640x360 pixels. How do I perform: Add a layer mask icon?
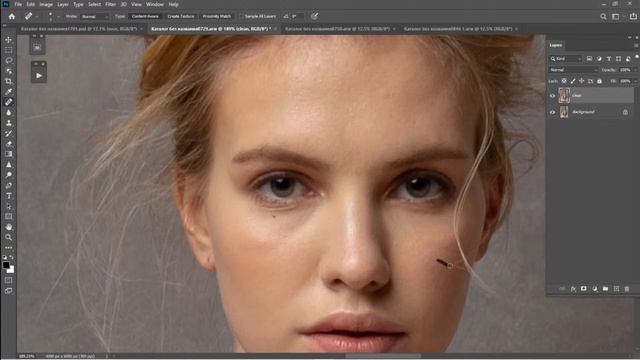click(584, 289)
